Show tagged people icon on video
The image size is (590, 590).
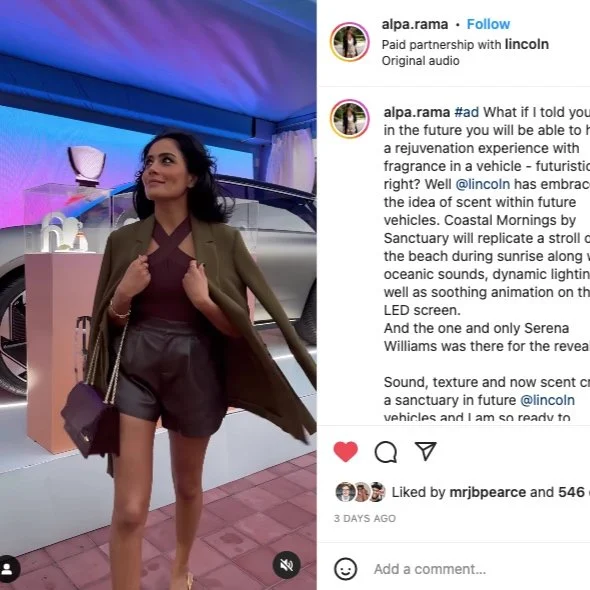click(7, 568)
